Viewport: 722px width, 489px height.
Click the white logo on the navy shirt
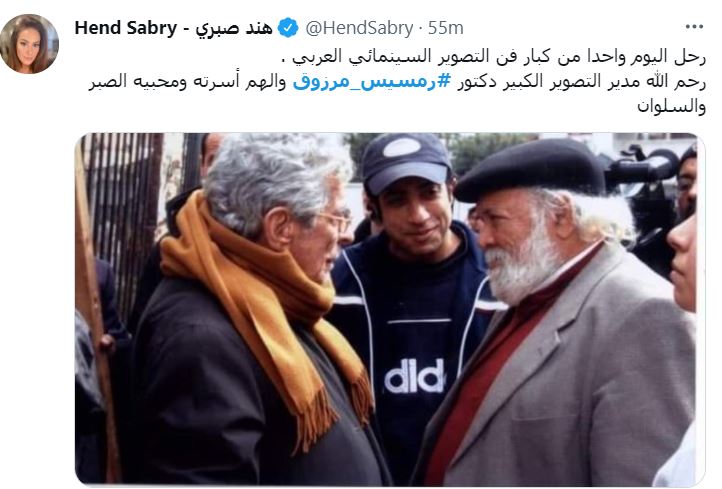coord(414,375)
